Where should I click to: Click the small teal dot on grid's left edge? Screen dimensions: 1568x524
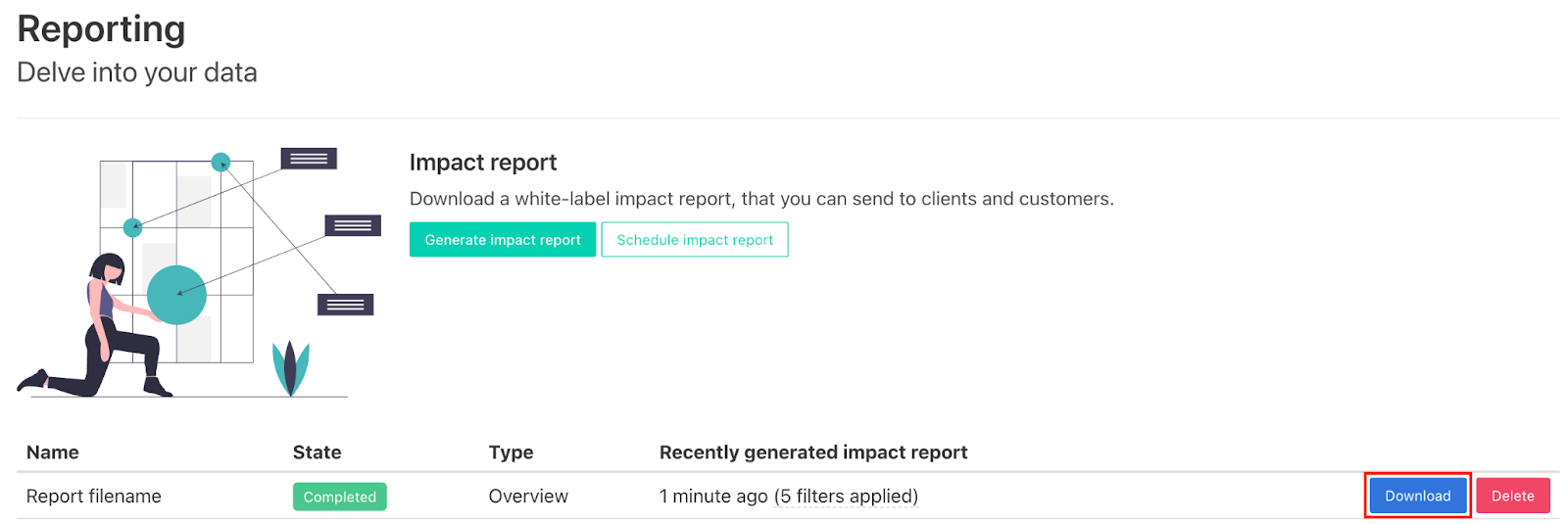click(x=132, y=227)
